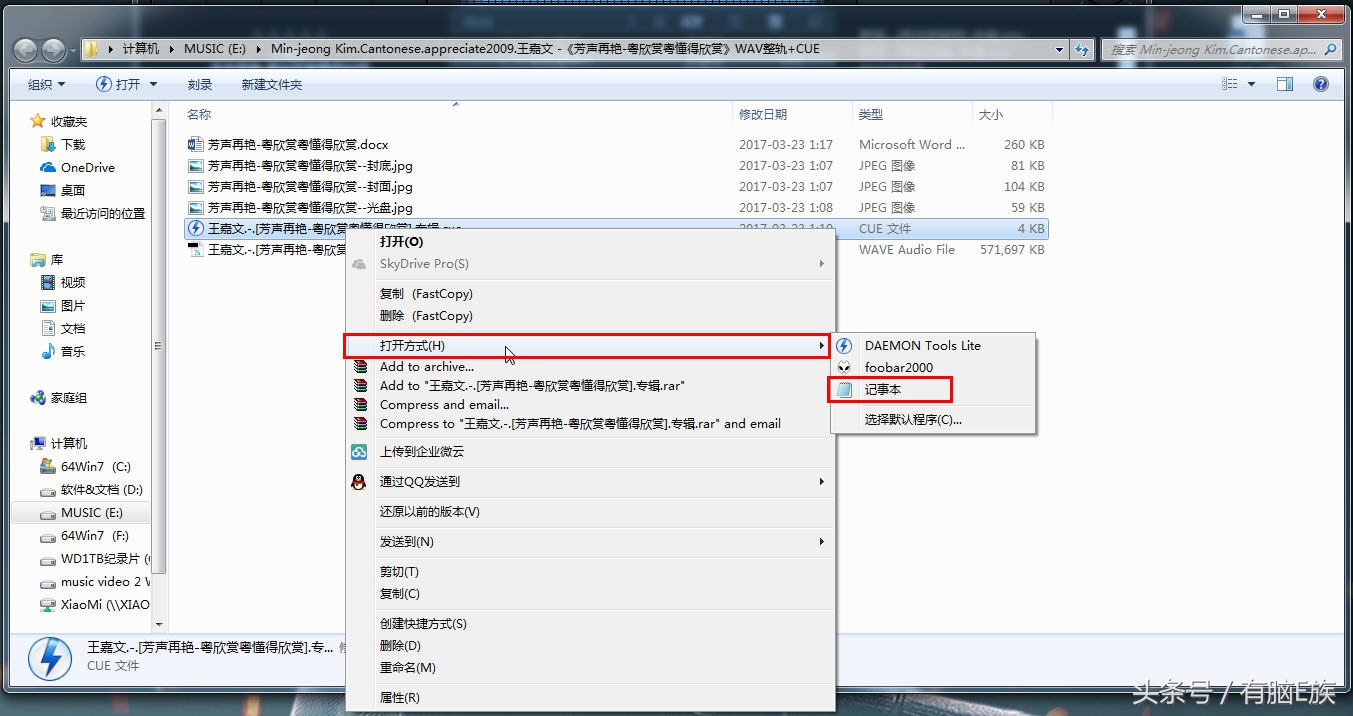Toggle the preview pane icon
This screenshot has width=1353, height=716.
pyautogui.click(x=1284, y=84)
